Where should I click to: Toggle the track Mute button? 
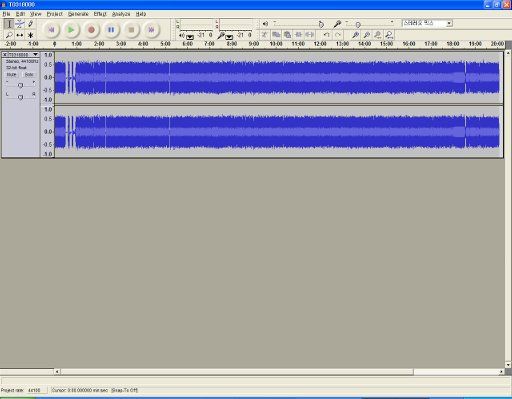[11, 74]
